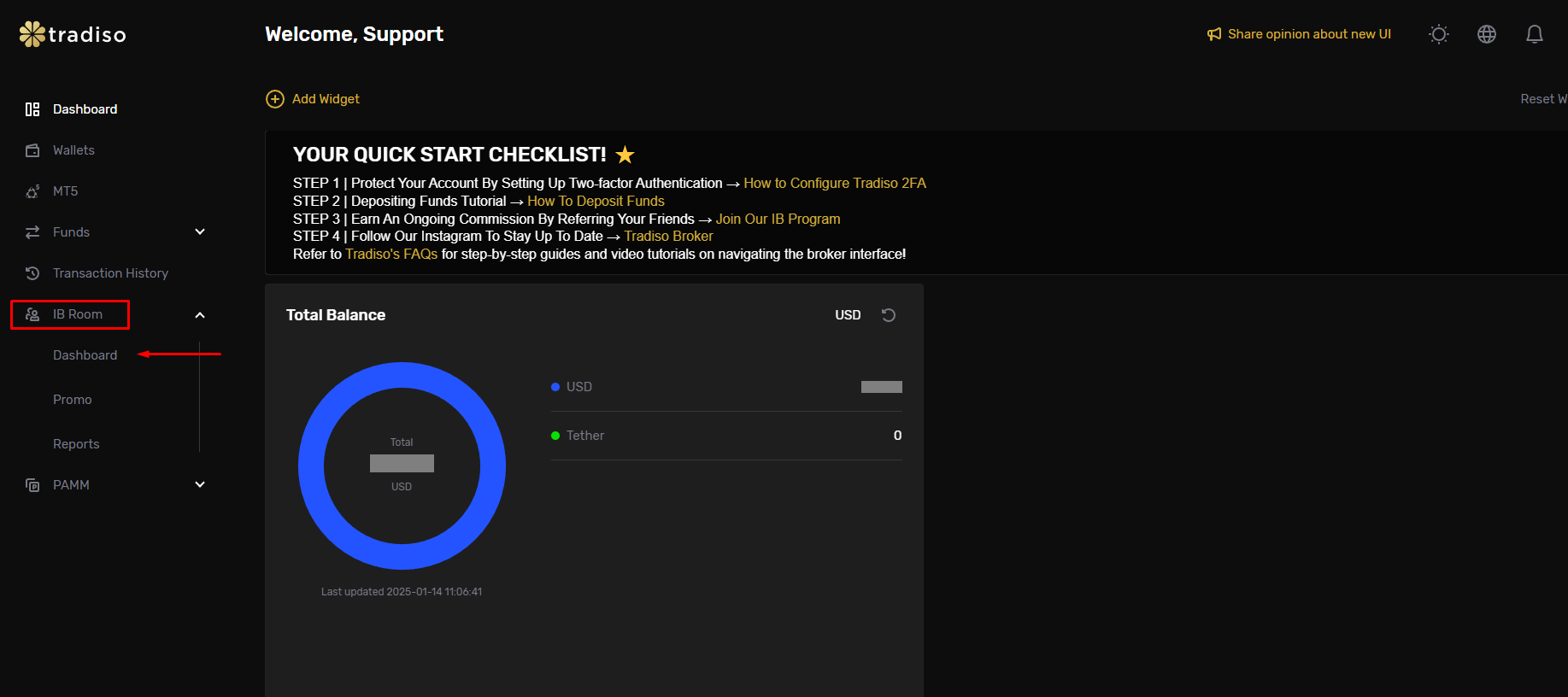Image resolution: width=1568 pixels, height=697 pixels.
Task: Click the PAMM copy icon
Action: click(32, 485)
